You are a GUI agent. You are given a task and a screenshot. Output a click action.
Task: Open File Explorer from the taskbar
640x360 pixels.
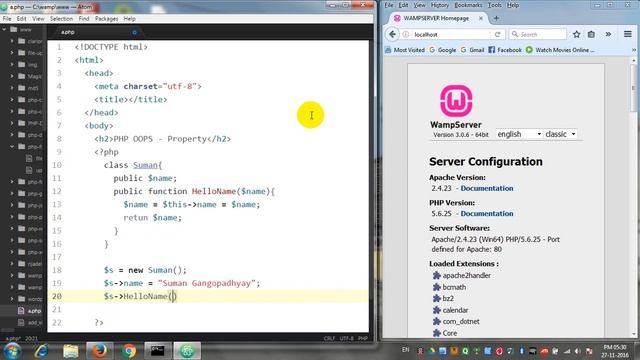71,351
